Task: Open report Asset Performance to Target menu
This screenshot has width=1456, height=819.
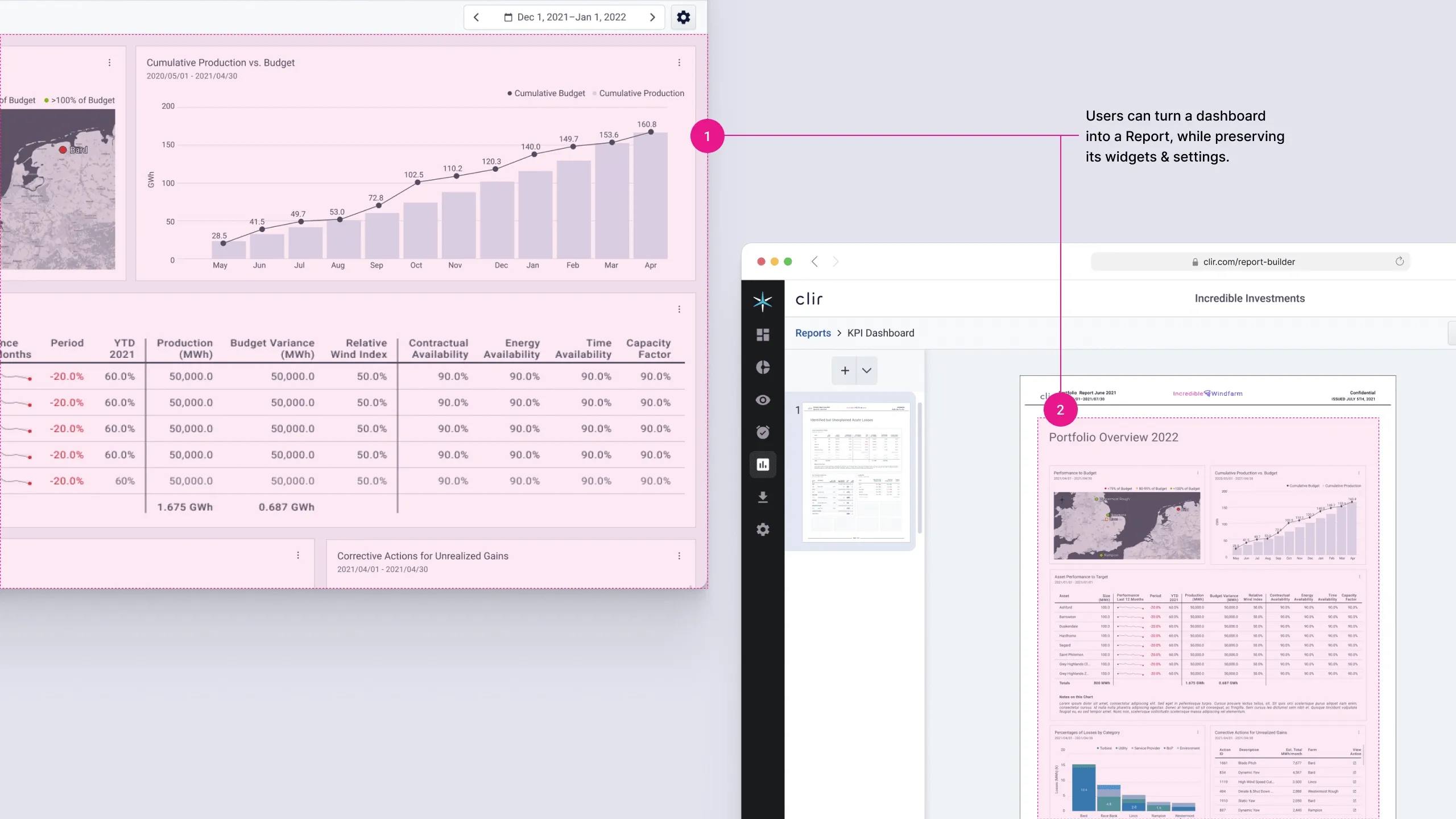Action: click(x=1359, y=577)
